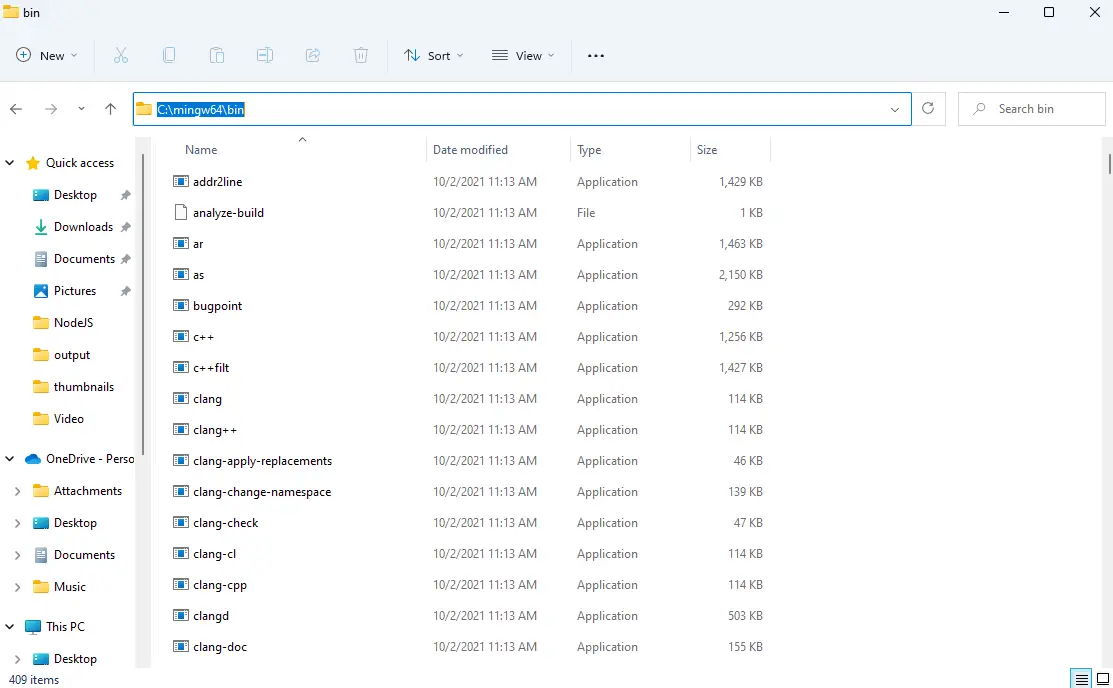This screenshot has height=688, width=1113.
Task: Select Downloads in Quick access
Action: click(x=83, y=227)
